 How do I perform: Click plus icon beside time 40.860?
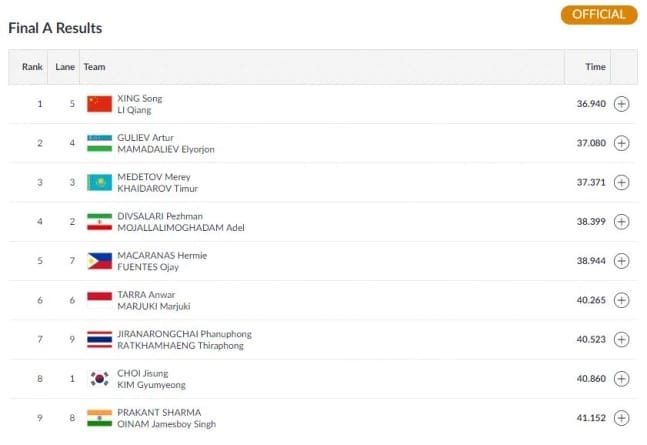tap(621, 379)
